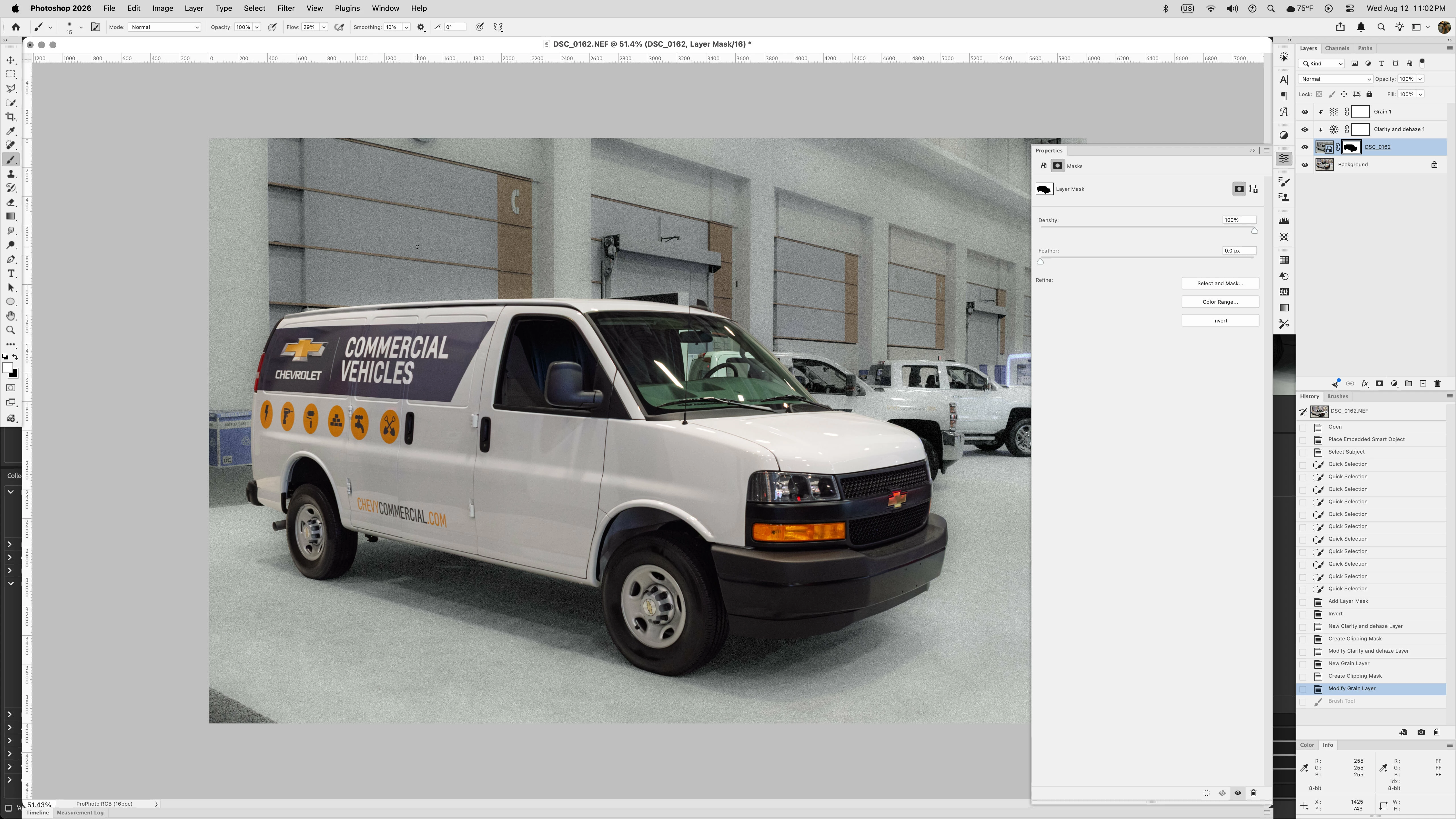
Task: Select the Rectangular Marquee tool
Action: [x=11, y=75]
